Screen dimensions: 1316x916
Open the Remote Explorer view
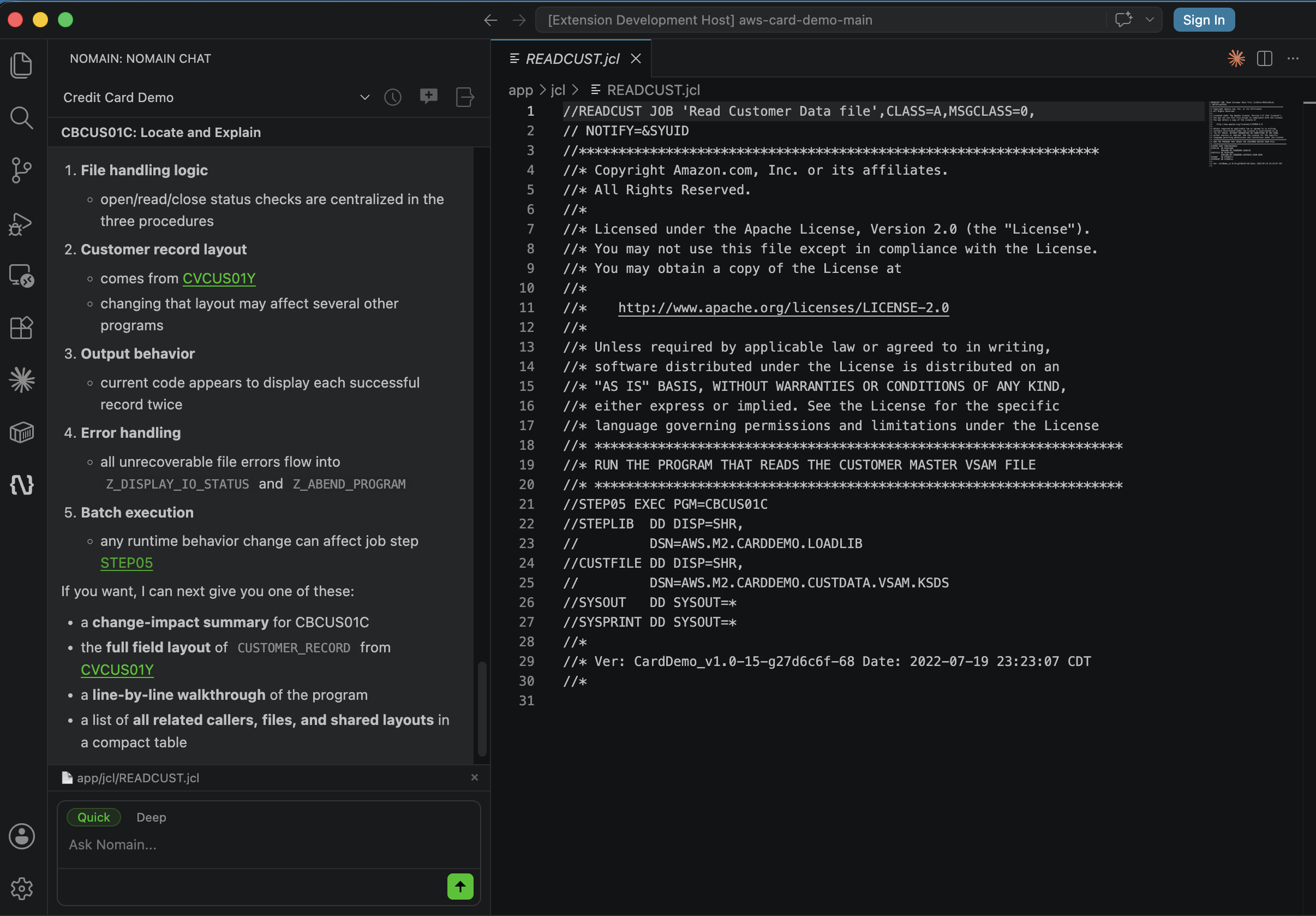[22, 276]
